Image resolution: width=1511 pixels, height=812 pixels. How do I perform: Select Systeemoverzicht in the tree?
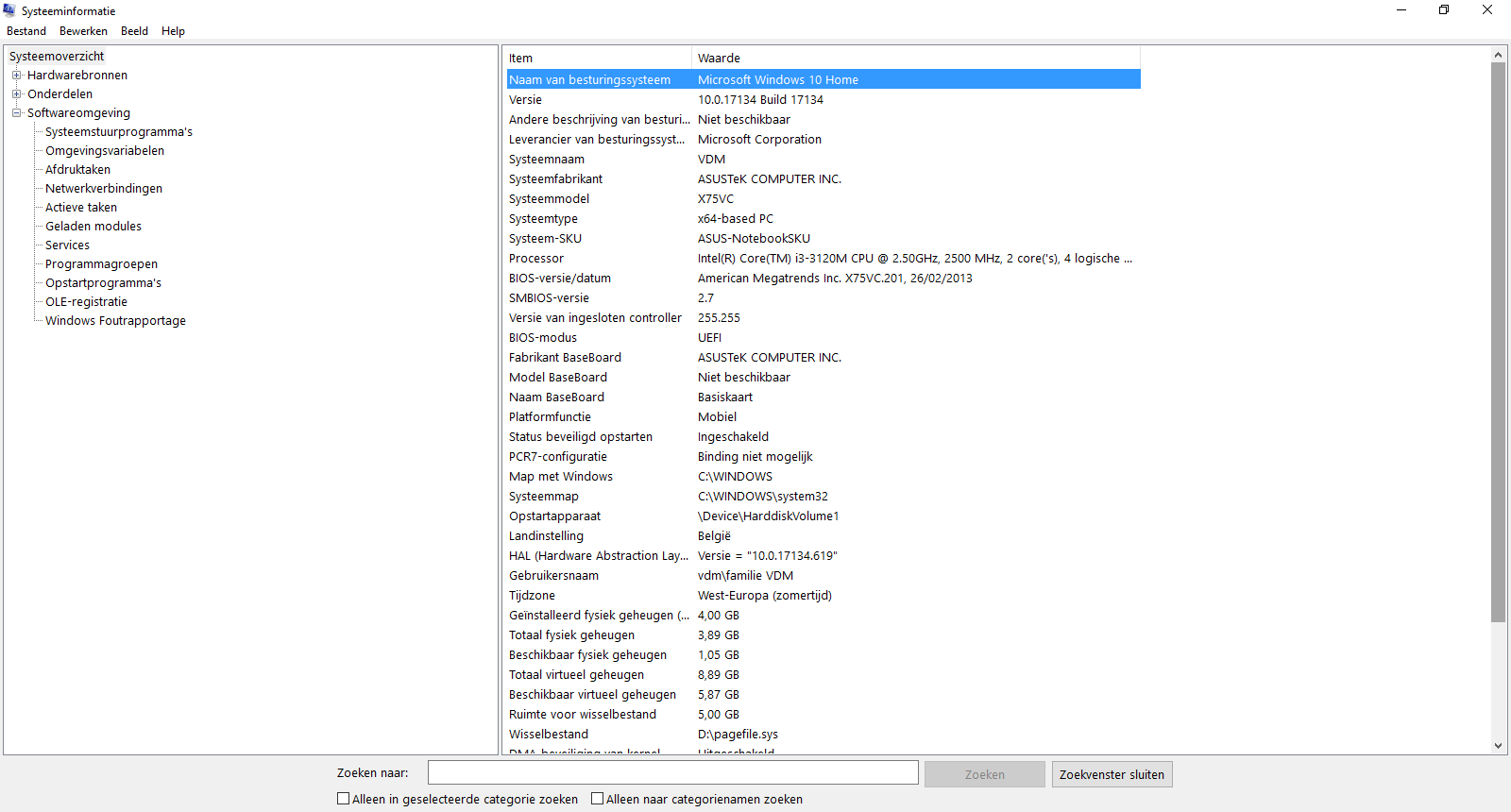pos(57,57)
